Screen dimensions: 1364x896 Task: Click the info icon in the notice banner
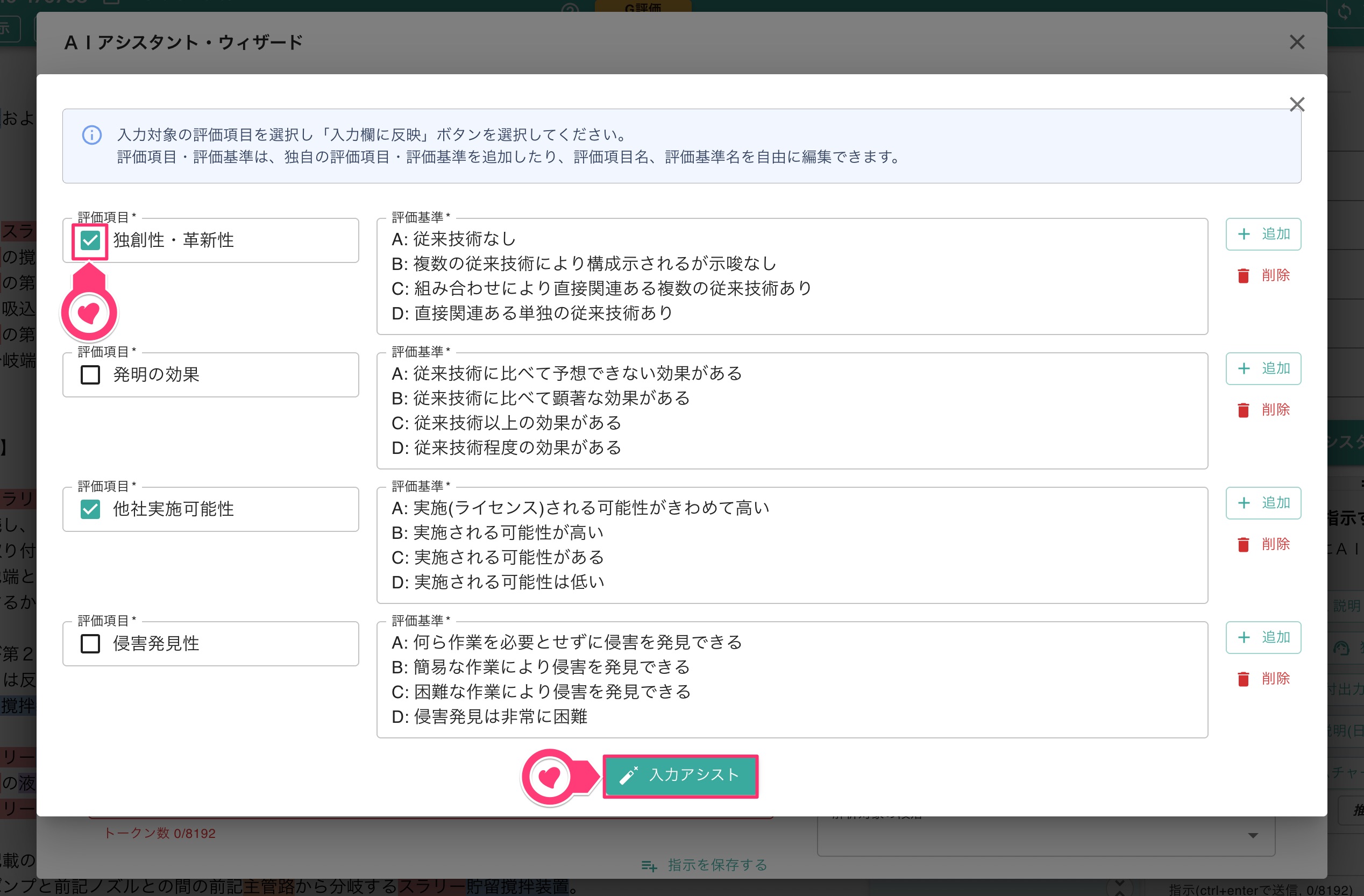pos(91,135)
